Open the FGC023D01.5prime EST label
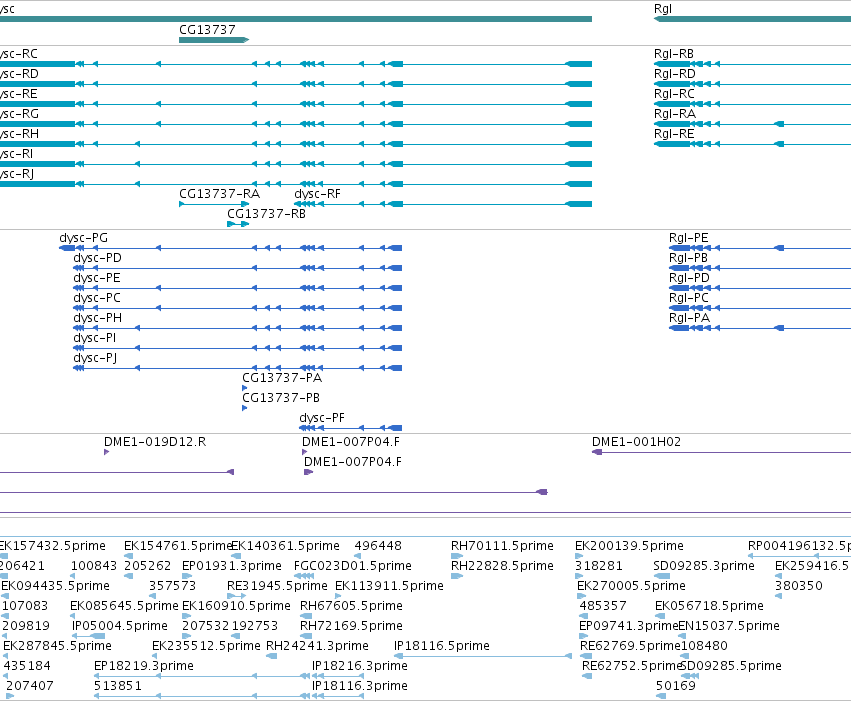Screen dimensions: 851x701 pyautogui.click(x=353, y=566)
